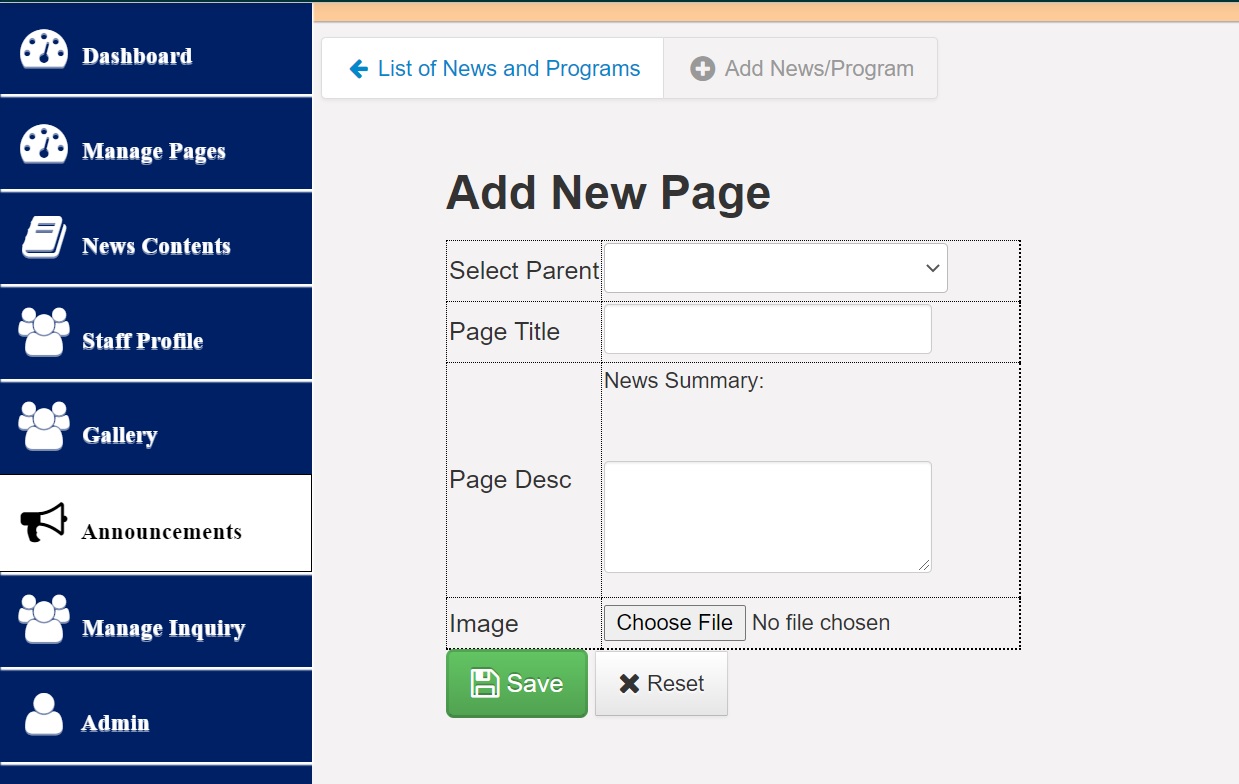Click the Admin user silhouette icon
Screen dimensions: 1239x784
(42, 715)
